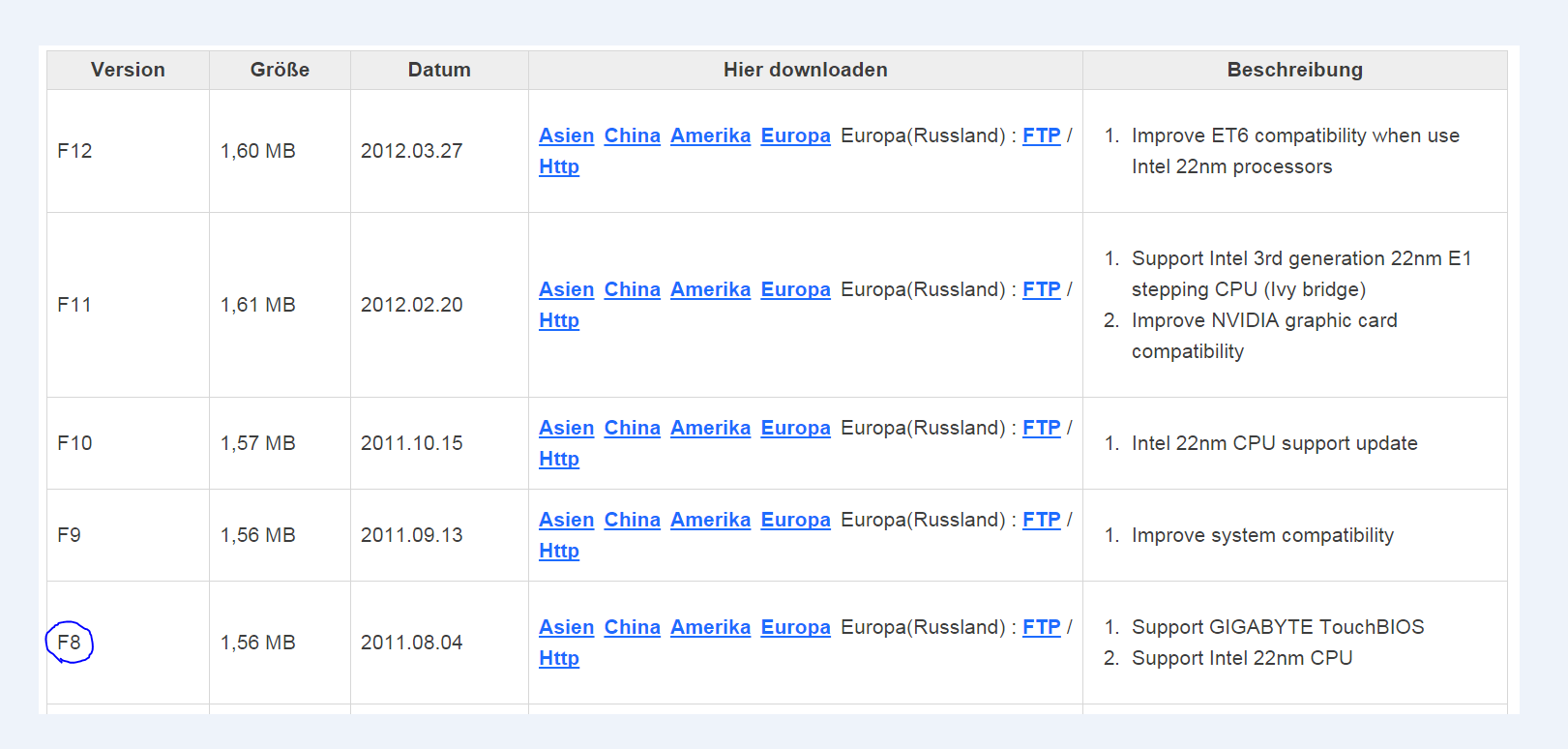
Task: Click the Europa link for F11
Action: point(795,290)
